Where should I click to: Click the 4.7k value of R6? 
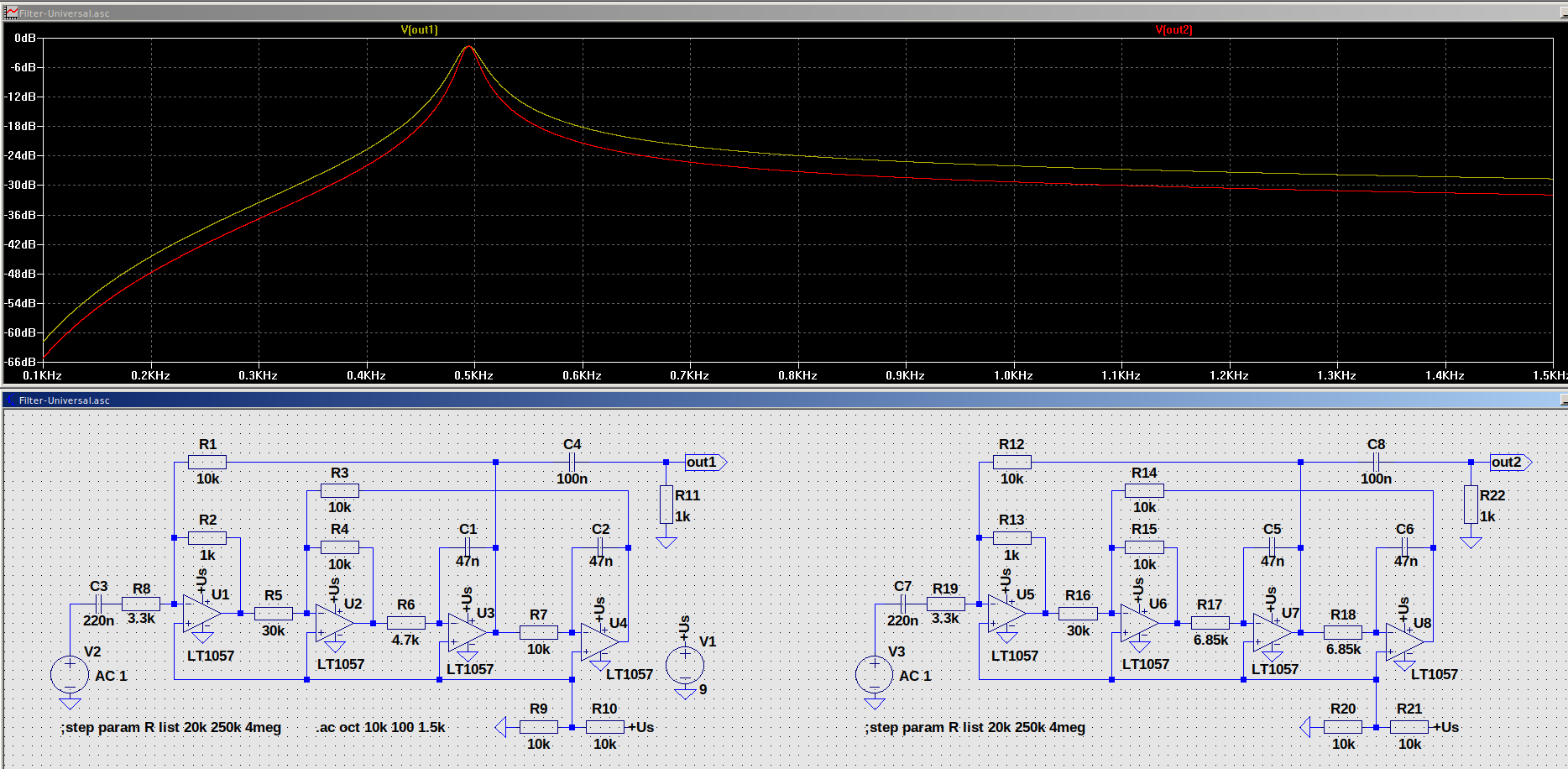[405, 640]
